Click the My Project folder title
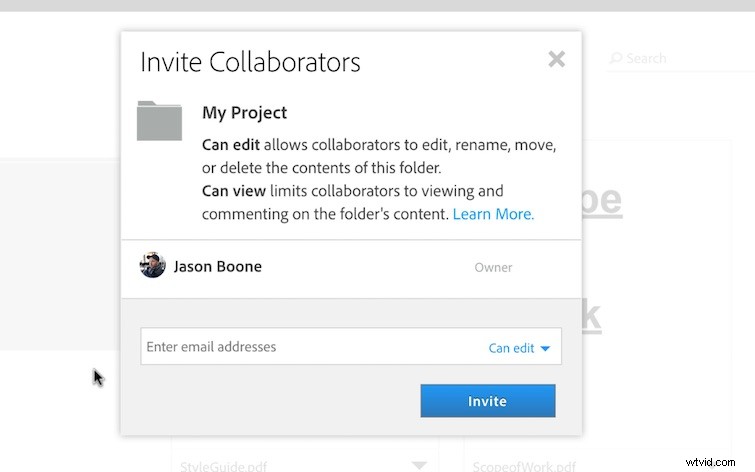 (245, 113)
